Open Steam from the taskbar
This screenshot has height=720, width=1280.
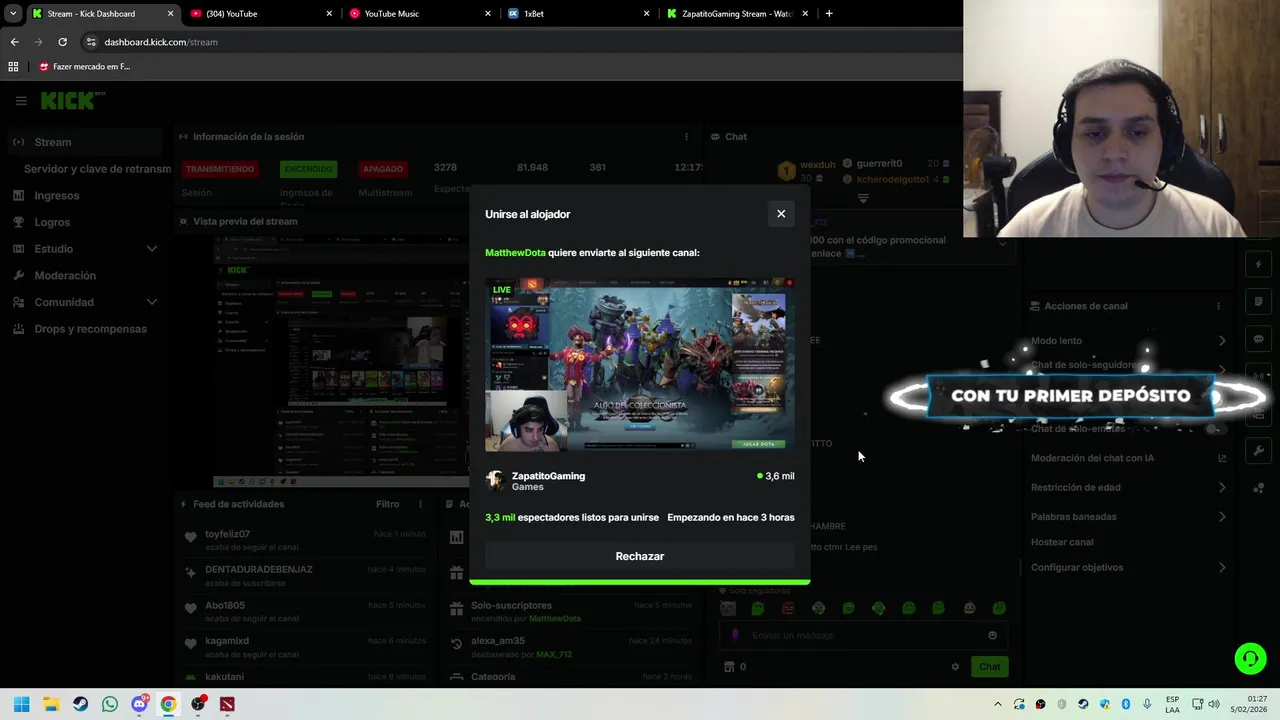[x=80, y=704]
